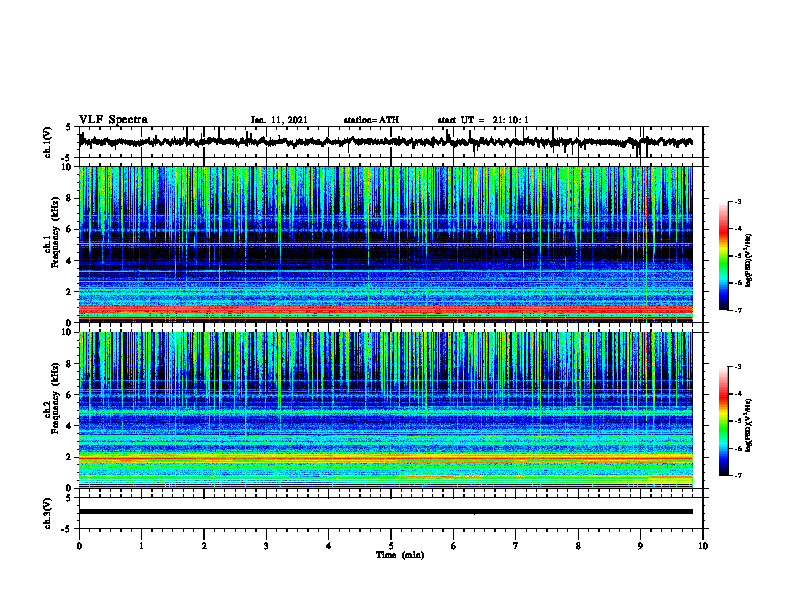Click the "2" tick on the time axis
Viewport: 792px width, 612px height.
[204, 546]
